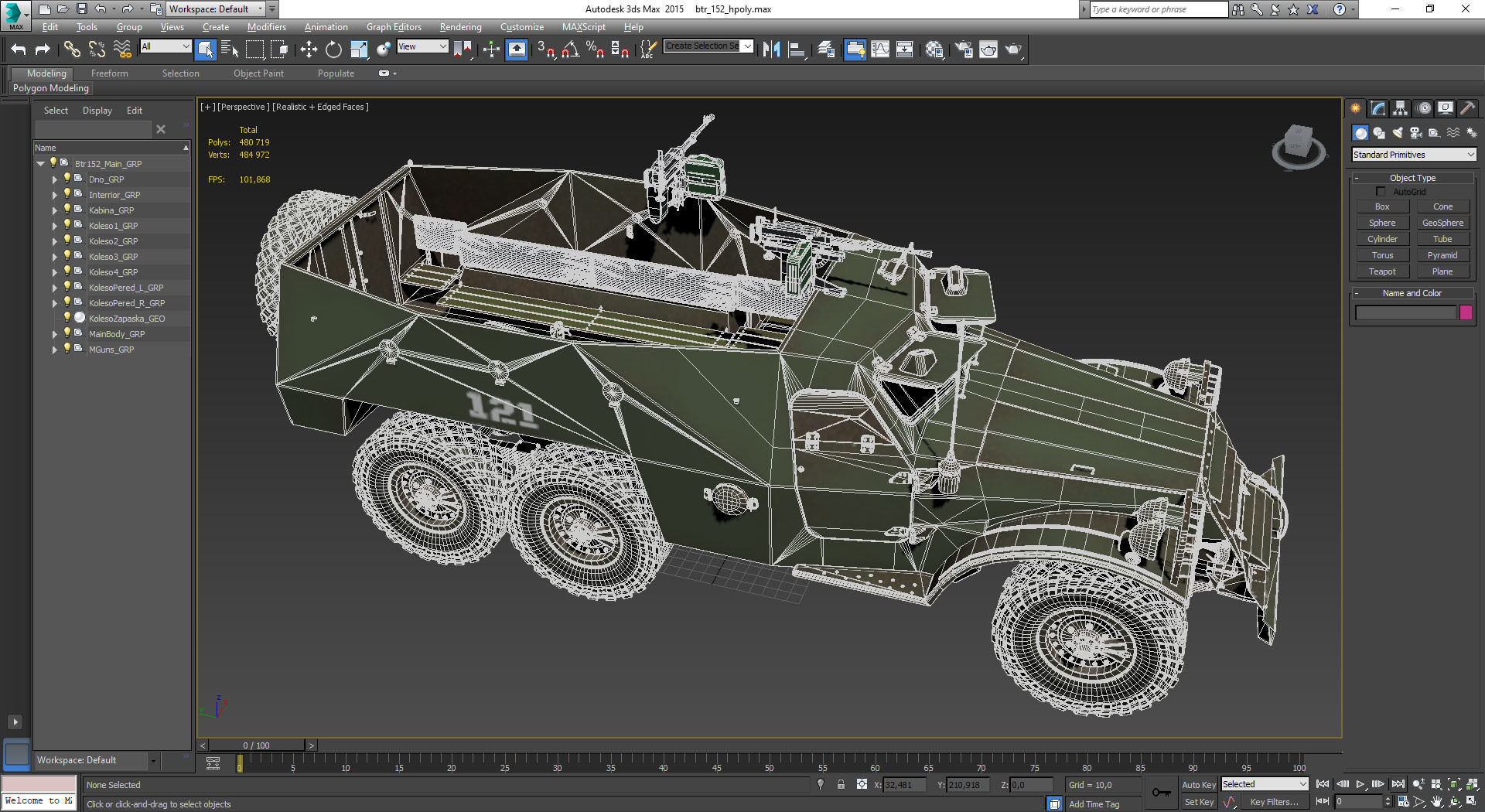Image resolution: width=1485 pixels, height=812 pixels.
Task: Activate Select and Move tool
Action: pyautogui.click(x=309, y=49)
